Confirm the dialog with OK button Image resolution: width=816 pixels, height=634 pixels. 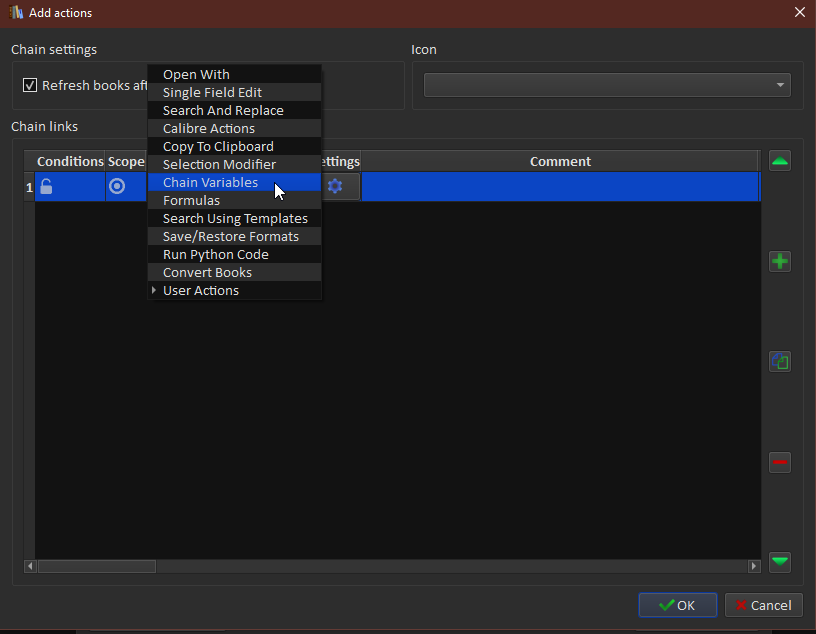(678, 605)
